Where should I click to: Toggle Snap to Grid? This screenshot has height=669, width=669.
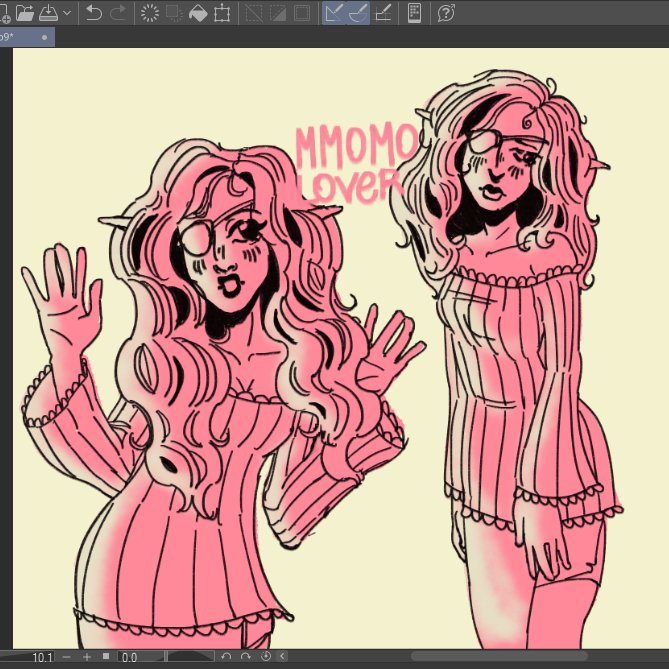383,13
